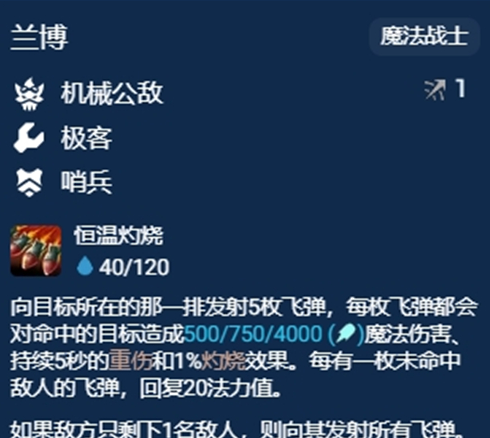Screen dimensions: 490x438
Task: Click the highlighted 灼烧 keyword
Action: (224, 360)
